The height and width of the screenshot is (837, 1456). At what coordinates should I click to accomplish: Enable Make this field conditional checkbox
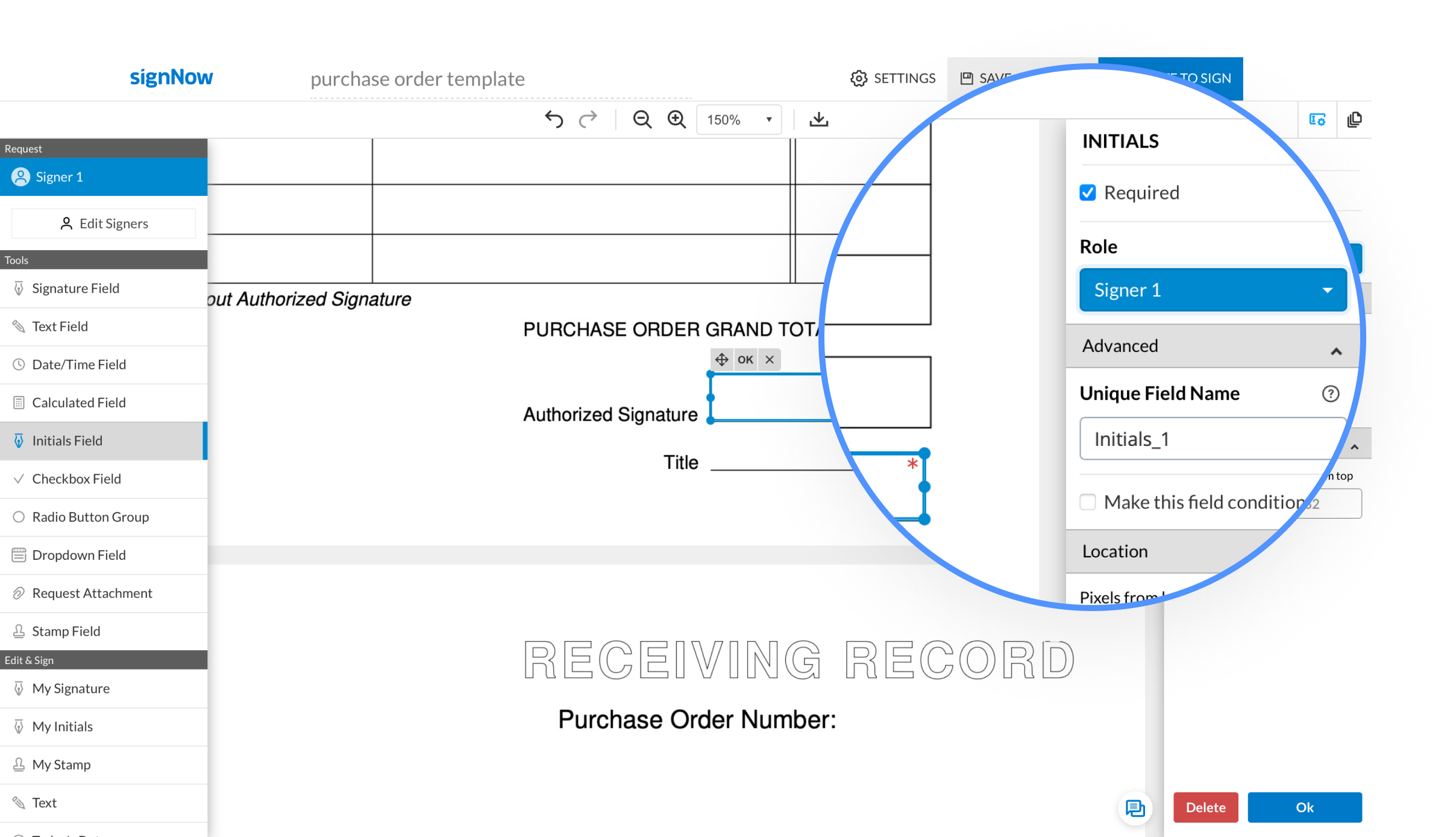[x=1088, y=502]
